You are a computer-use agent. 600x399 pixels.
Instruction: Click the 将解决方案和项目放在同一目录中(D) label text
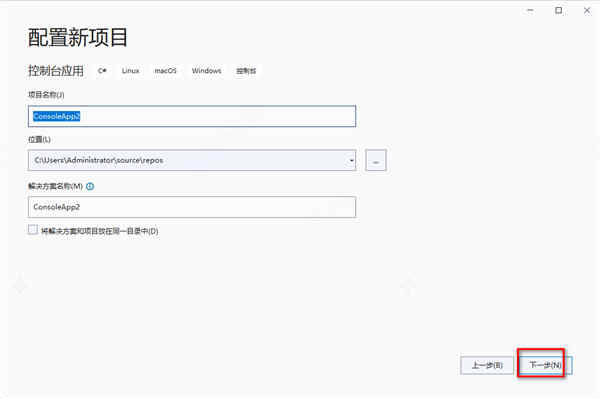pyautogui.click(x=99, y=231)
